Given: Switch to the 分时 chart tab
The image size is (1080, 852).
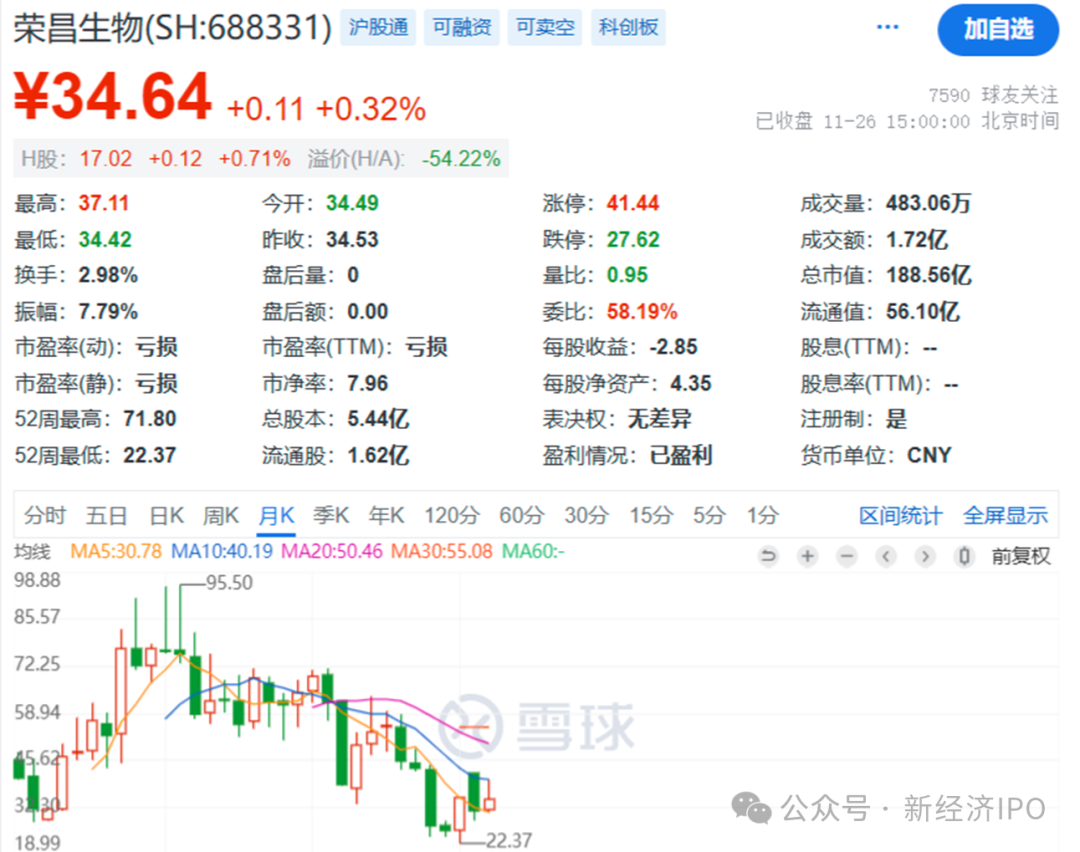Looking at the screenshot, I should 45,515.
